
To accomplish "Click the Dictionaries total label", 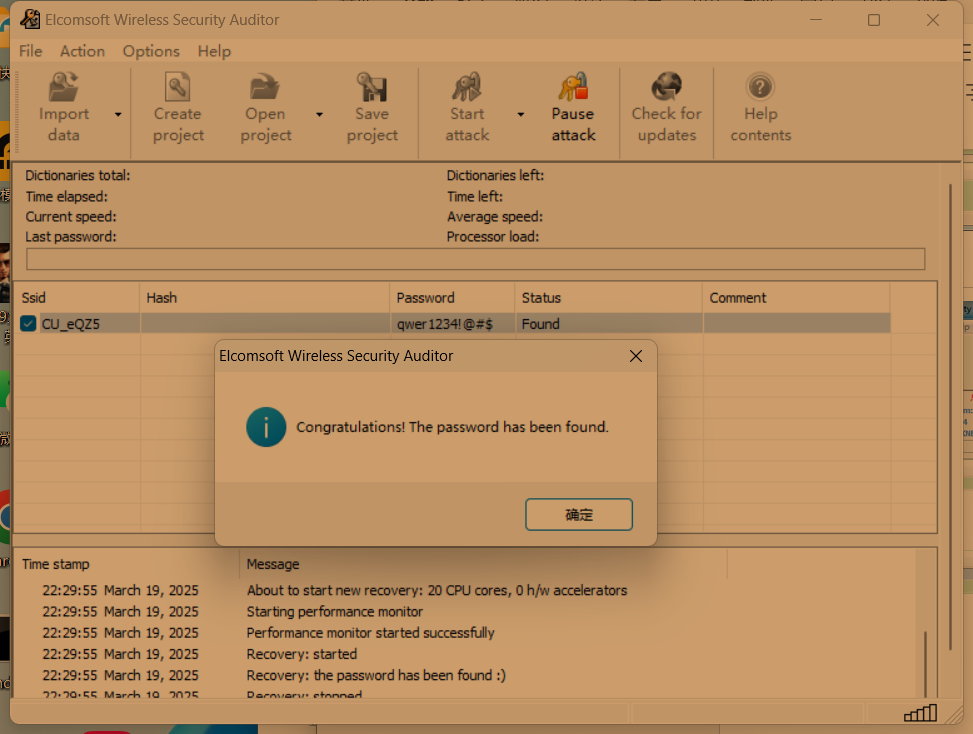I will (x=78, y=176).
